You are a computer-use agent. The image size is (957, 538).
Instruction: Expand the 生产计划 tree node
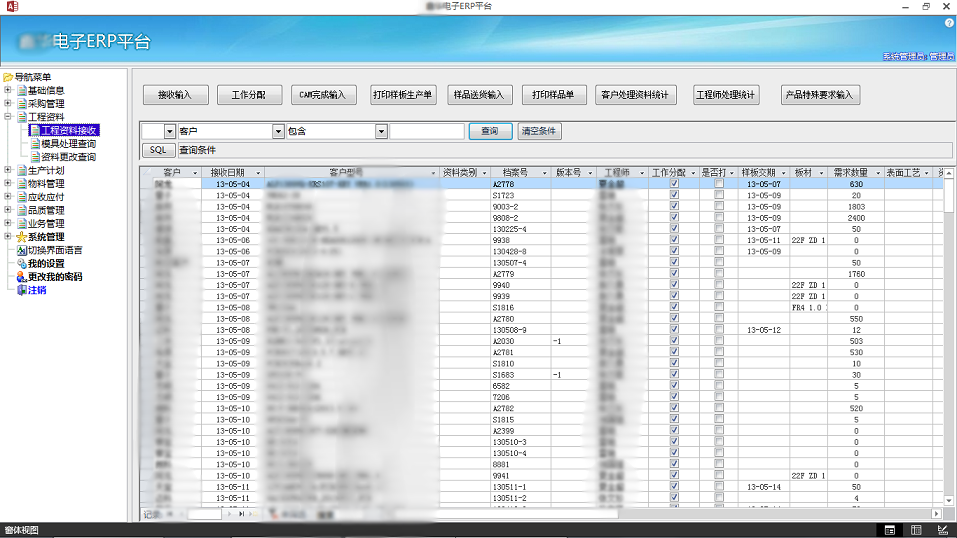click(8, 170)
